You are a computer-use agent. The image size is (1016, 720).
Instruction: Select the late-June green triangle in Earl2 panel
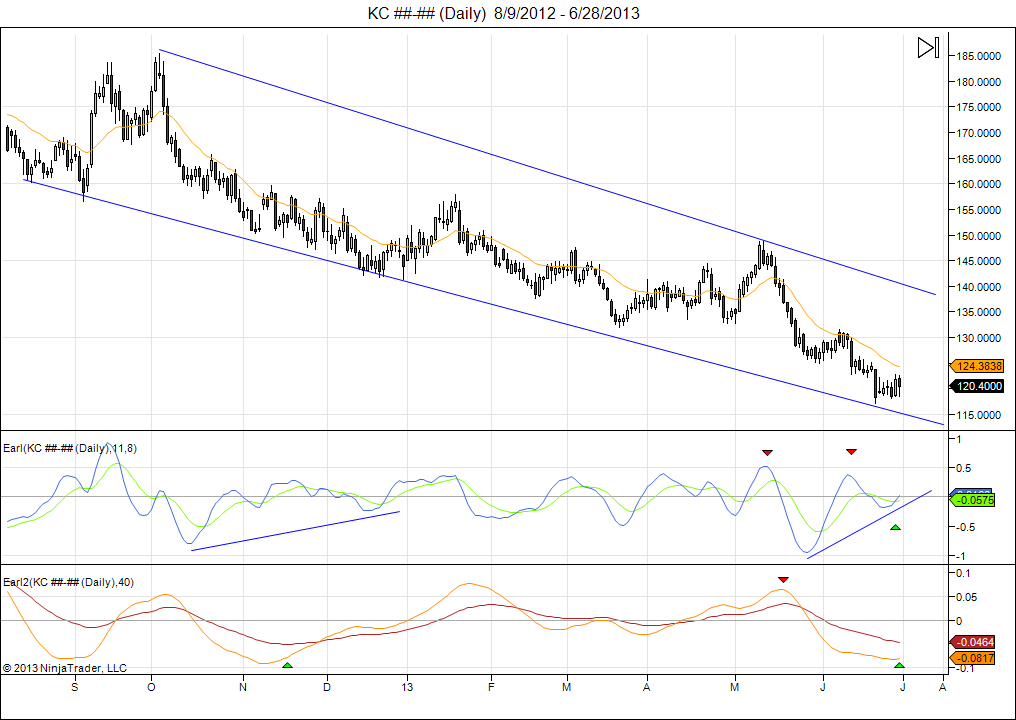point(899,665)
